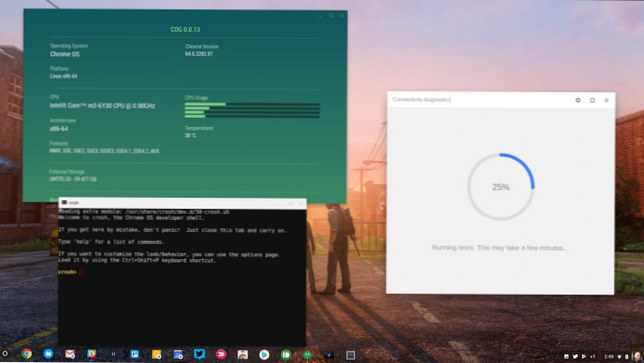Open the green Pushbullet icon
This screenshot has height=363, width=644.
click(286, 354)
